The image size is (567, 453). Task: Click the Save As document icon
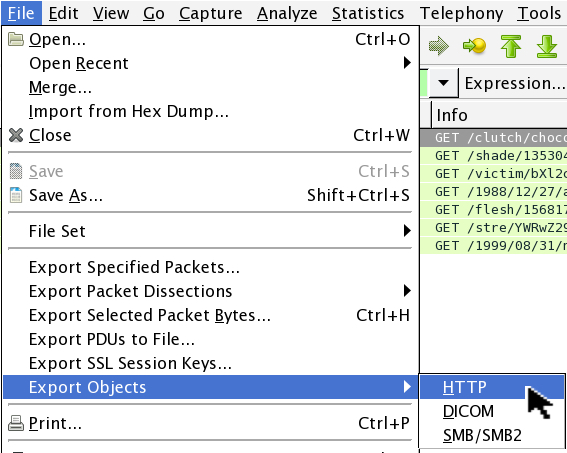click(x=16, y=195)
